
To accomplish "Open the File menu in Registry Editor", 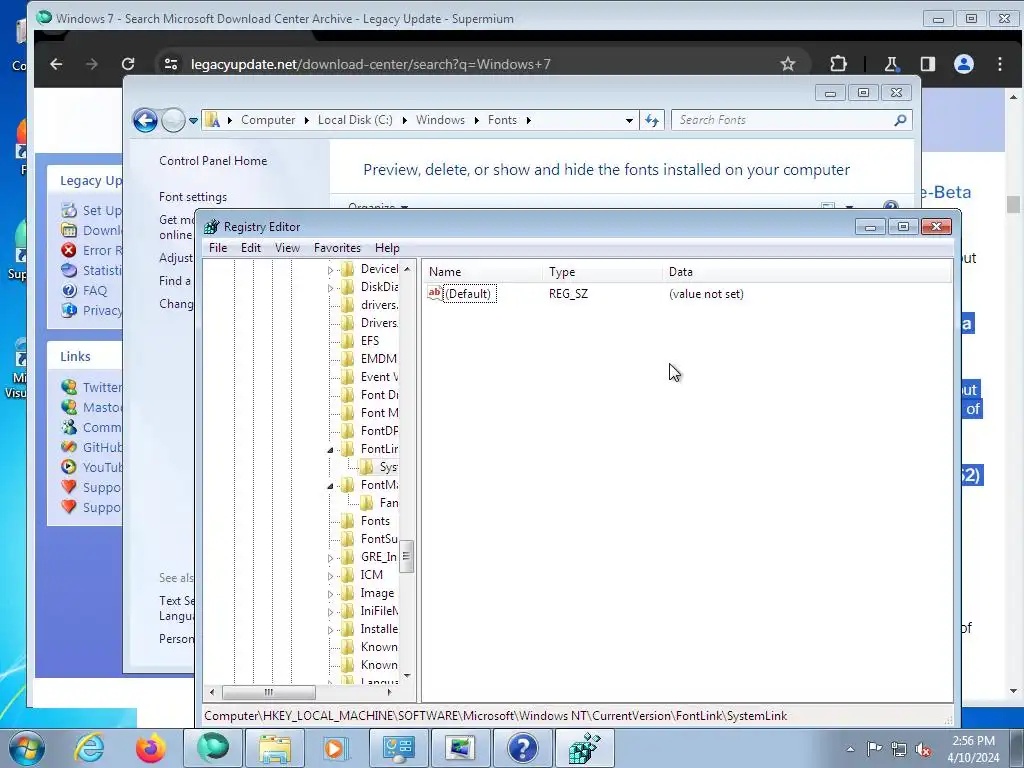I will pyautogui.click(x=217, y=248).
